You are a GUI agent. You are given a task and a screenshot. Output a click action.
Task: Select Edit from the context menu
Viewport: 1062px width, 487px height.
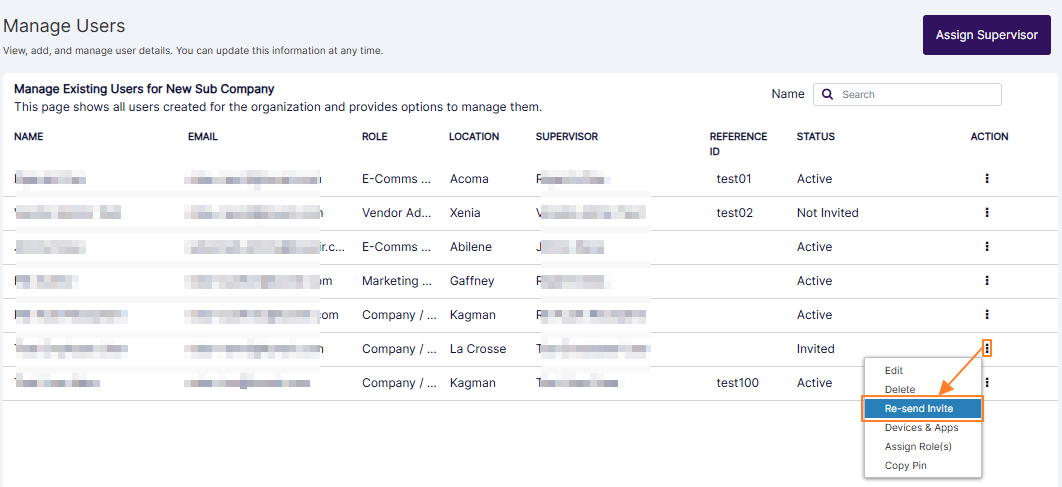pyautogui.click(x=893, y=371)
